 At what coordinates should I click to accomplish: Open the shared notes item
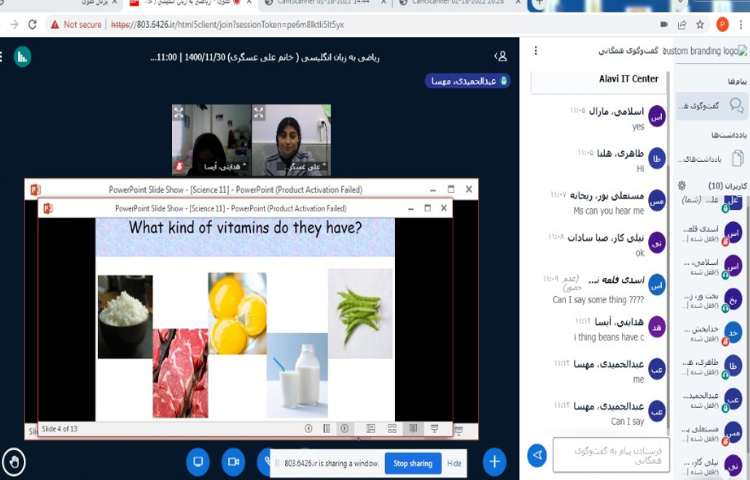tap(712, 158)
